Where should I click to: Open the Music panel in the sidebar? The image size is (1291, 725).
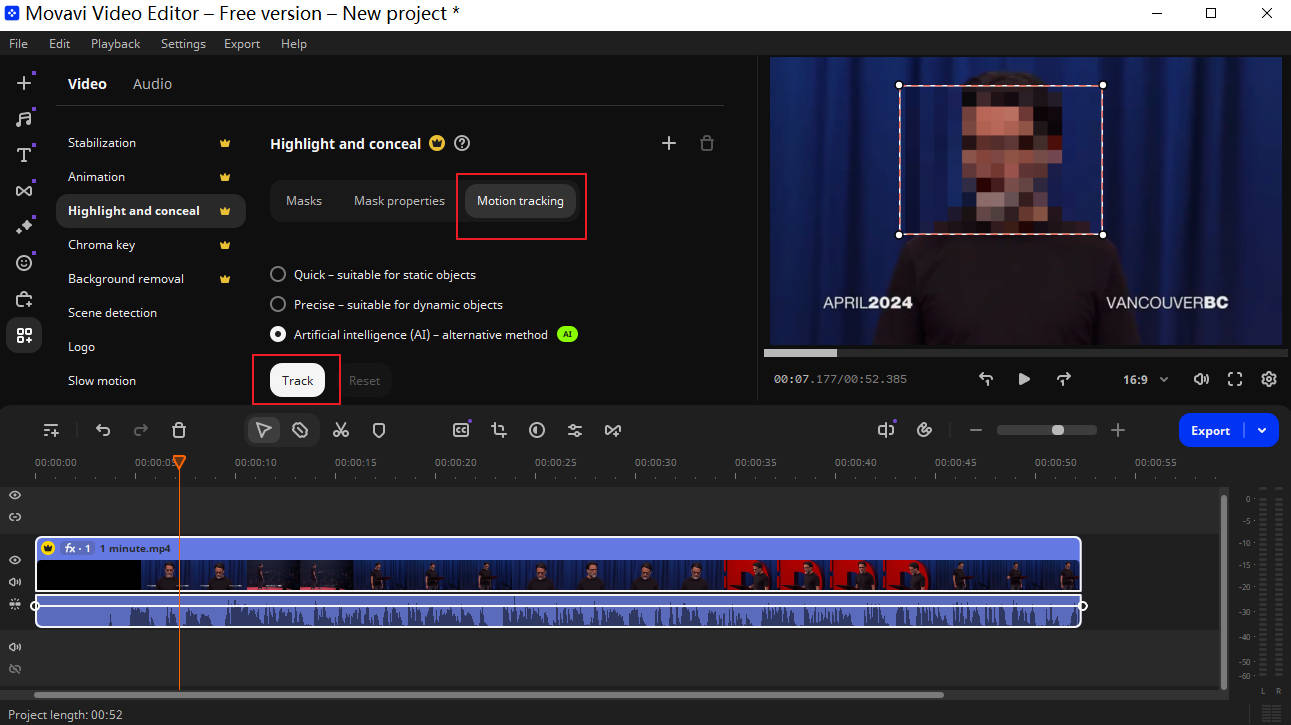[x=24, y=118]
